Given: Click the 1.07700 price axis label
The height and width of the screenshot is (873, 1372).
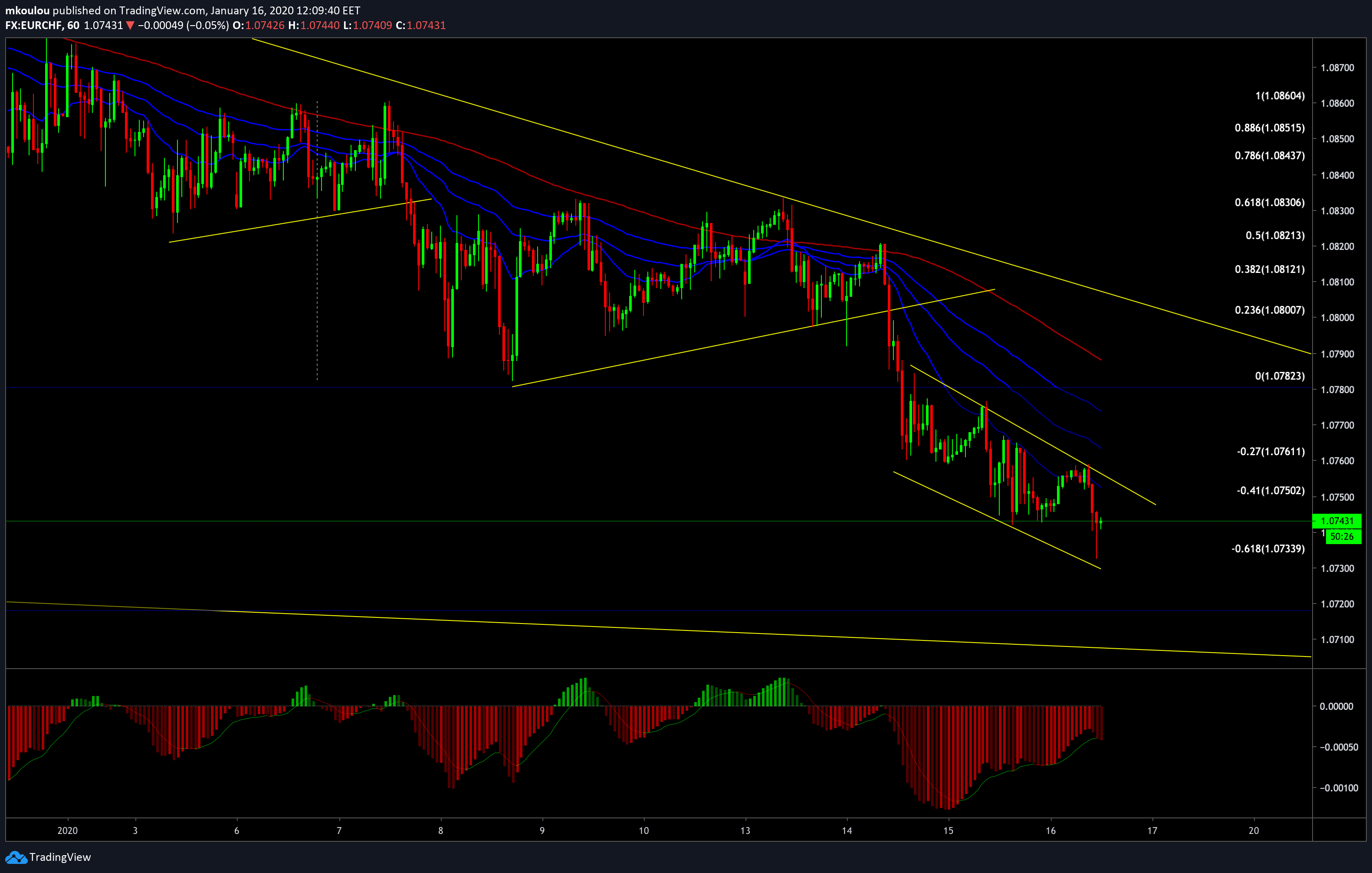Looking at the screenshot, I should pos(1337,425).
